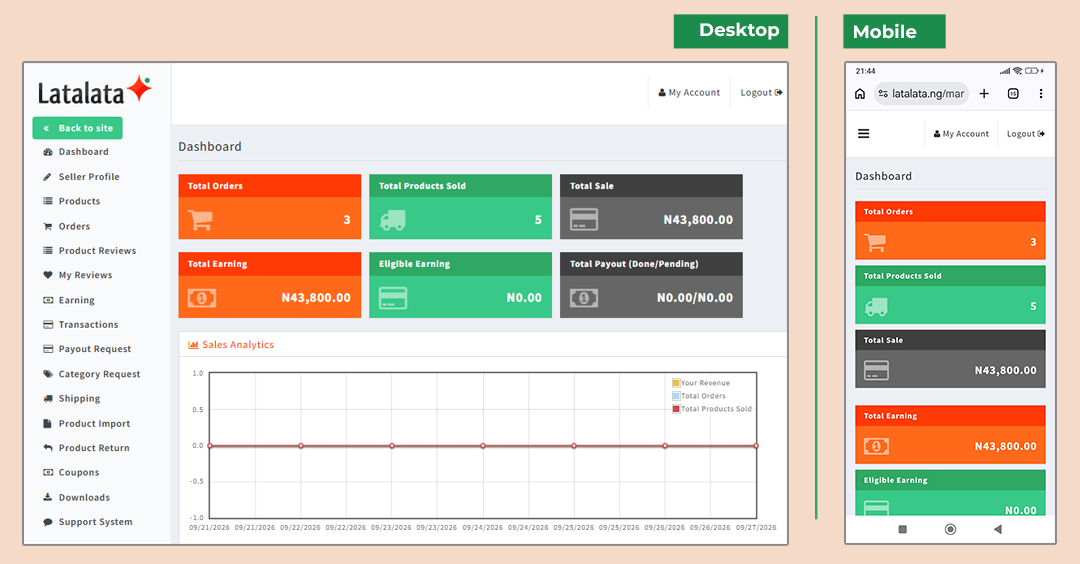
Task: Click the Sales Analytics chart icon
Action: [194, 344]
